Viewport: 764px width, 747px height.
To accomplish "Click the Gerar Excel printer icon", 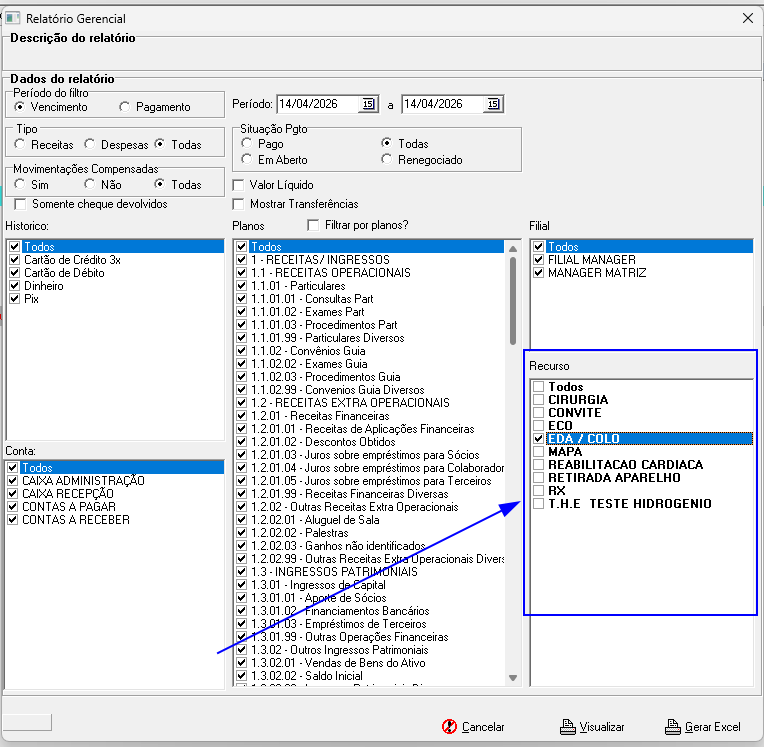I will pos(673,727).
